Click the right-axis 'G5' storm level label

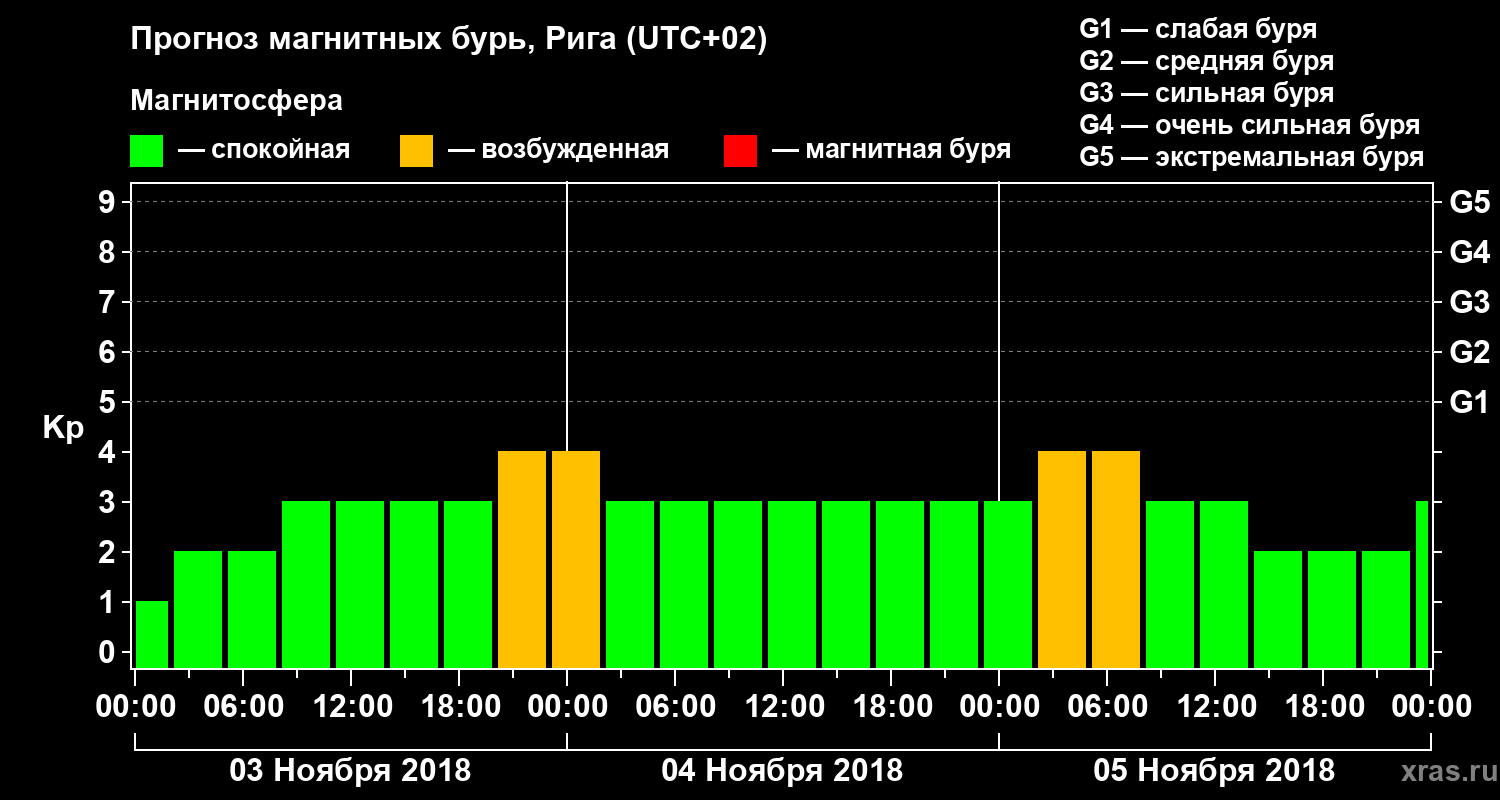pos(1469,203)
